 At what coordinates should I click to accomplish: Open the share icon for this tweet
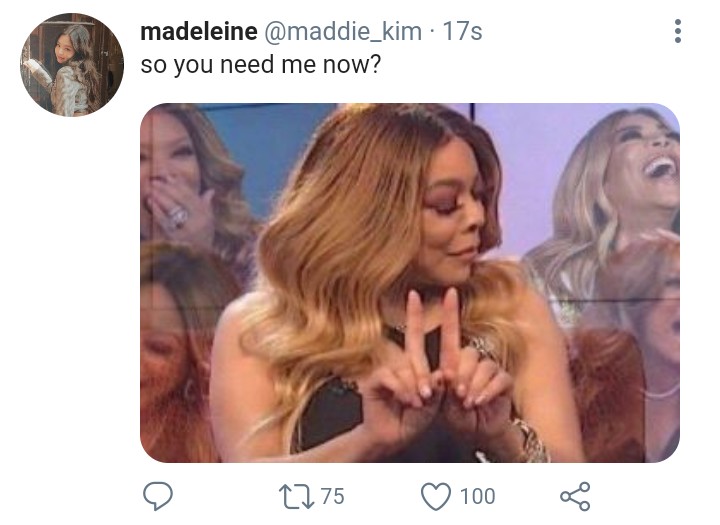coord(575,497)
